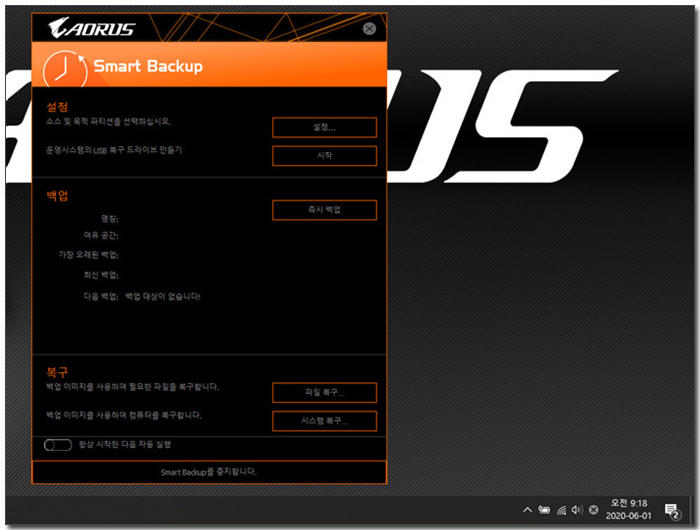Click 시작 to create USB recovery drive
Screen dimensions: 700x530
point(325,155)
